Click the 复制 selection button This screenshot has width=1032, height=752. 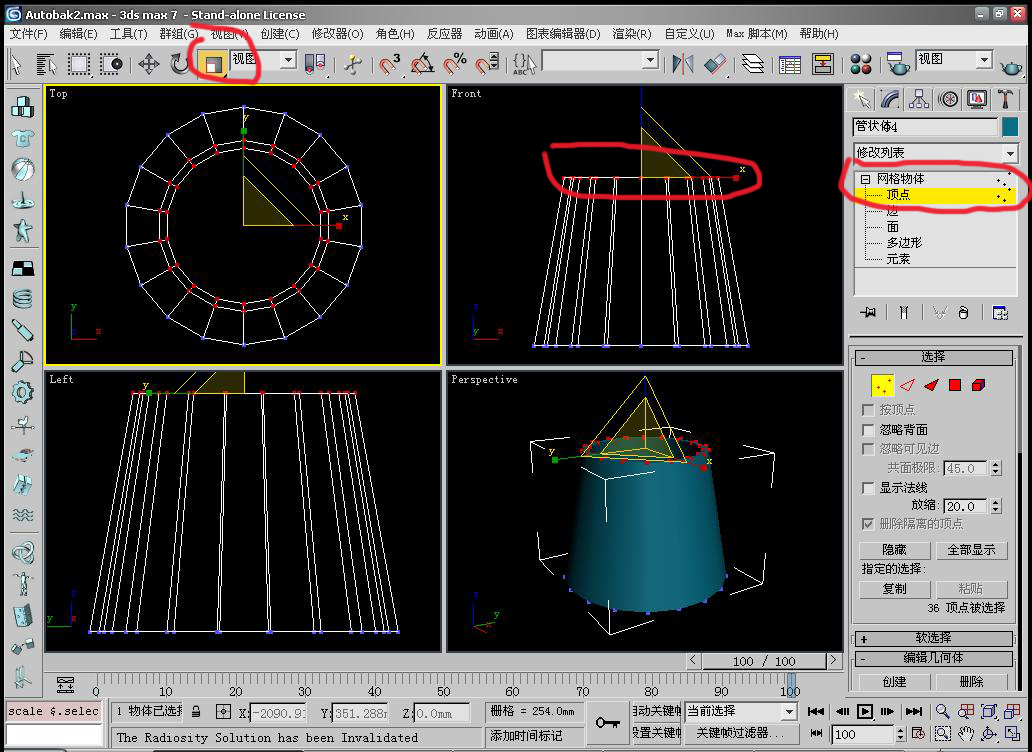pos(894,589)
